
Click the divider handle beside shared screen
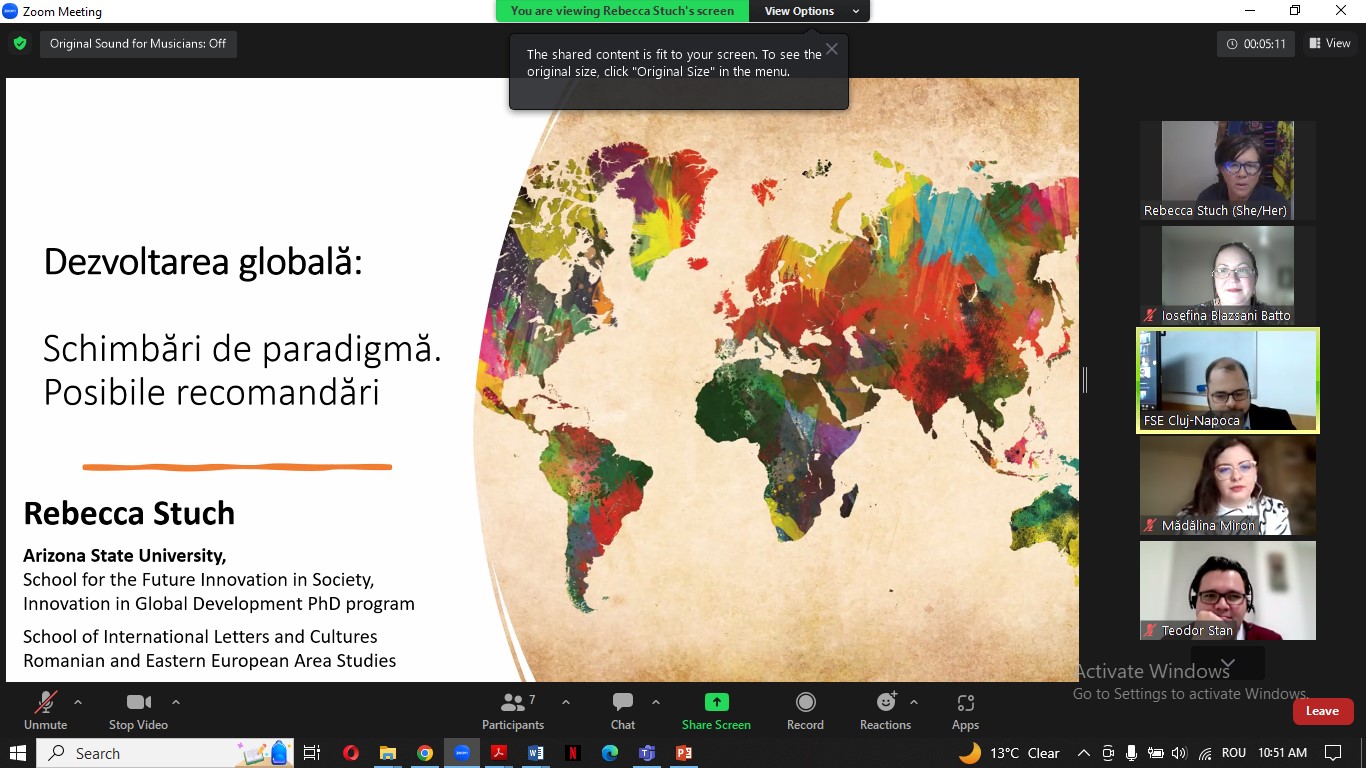coord(1085,380)
